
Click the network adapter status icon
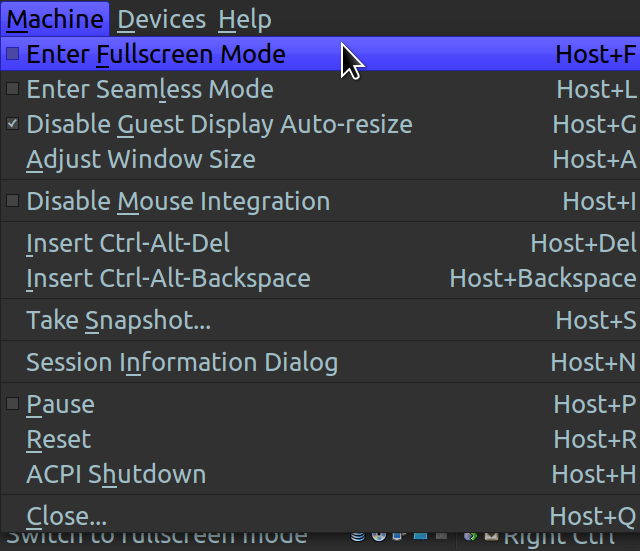tap(399, 537)
